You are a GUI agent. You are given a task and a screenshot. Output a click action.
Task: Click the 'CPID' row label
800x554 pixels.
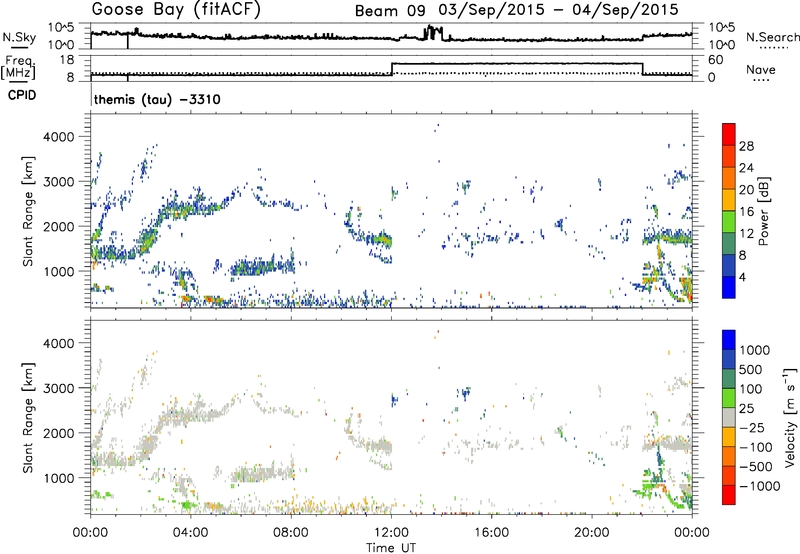[22, 95]
